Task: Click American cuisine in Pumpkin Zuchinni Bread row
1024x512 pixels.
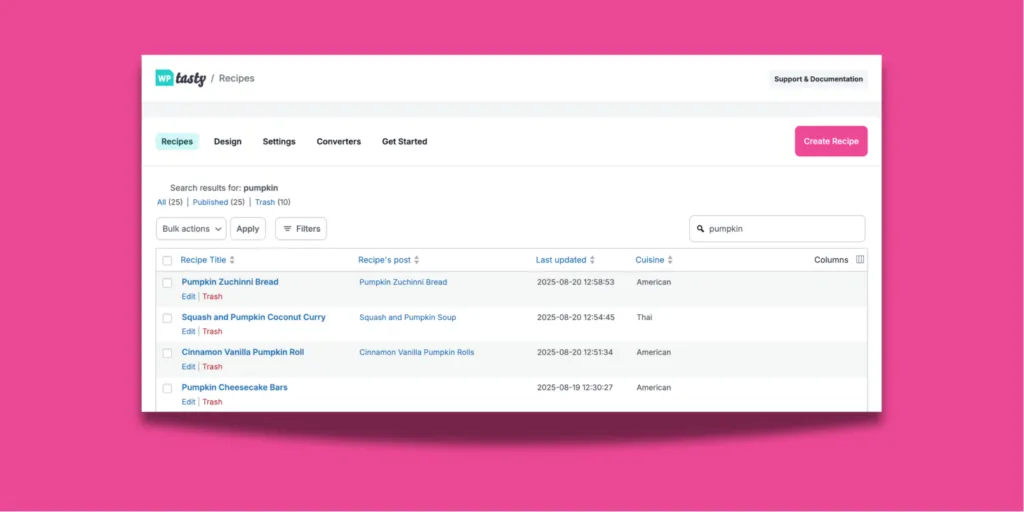Action: [x=654, y=282]
